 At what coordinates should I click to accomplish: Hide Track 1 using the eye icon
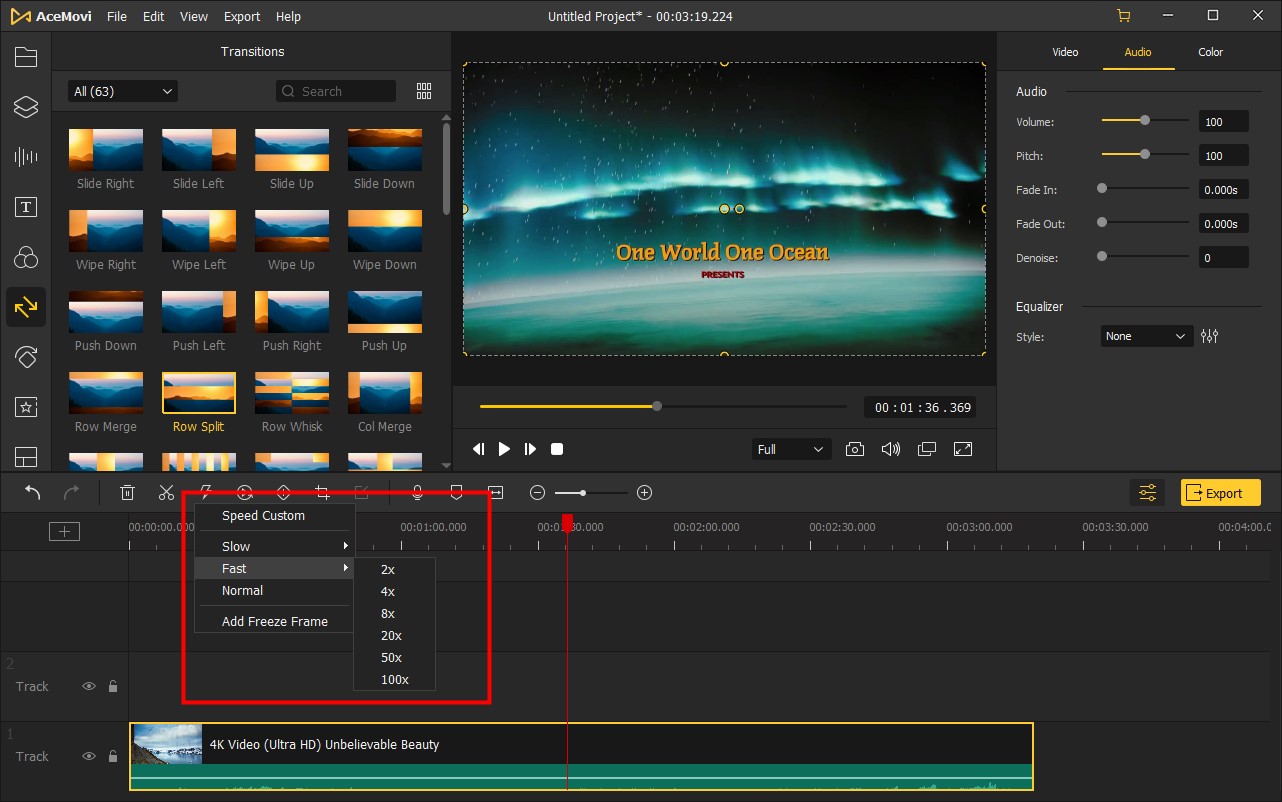pyautogui.click(x=89, y=757)
